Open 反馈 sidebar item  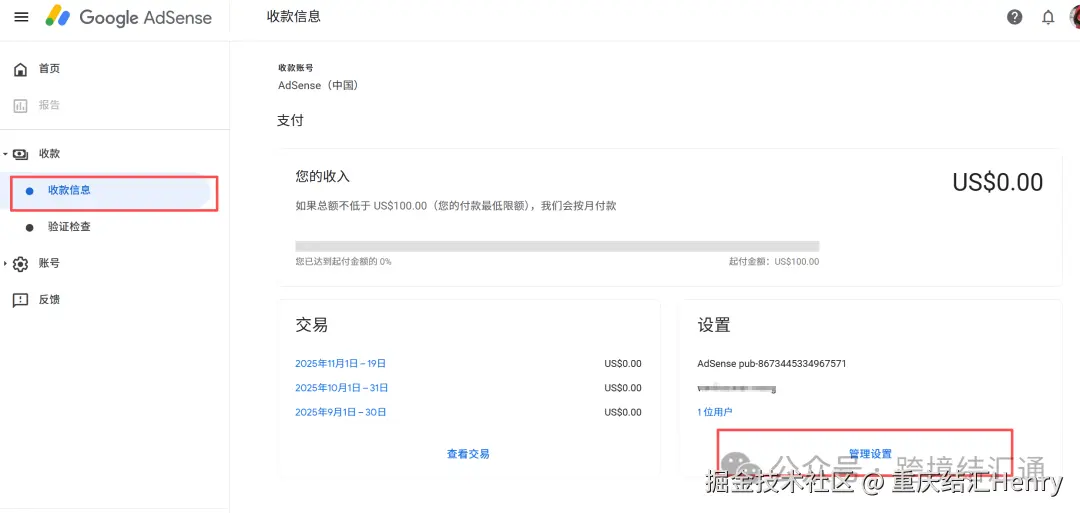[49, 300]
